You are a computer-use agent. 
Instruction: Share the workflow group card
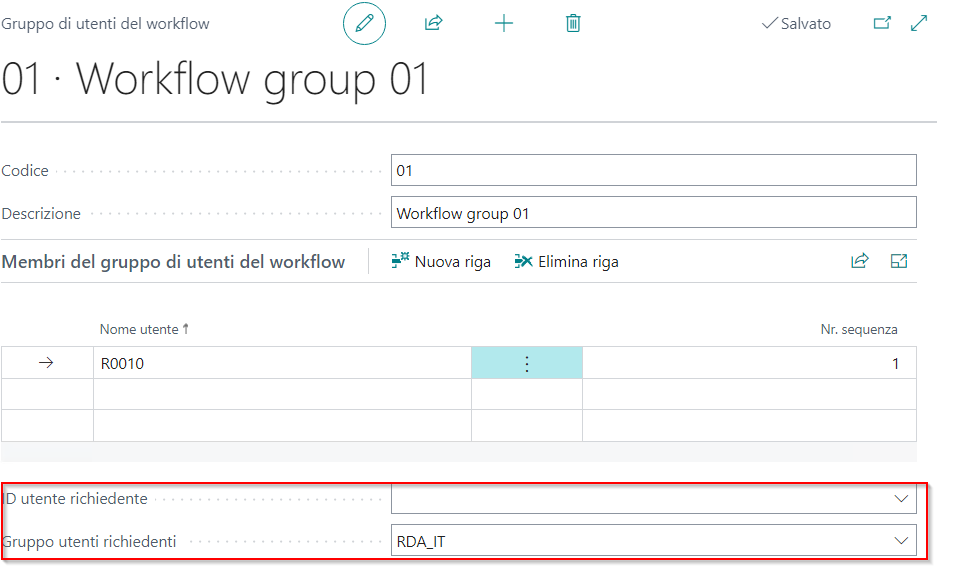click(x=433, y=24)
